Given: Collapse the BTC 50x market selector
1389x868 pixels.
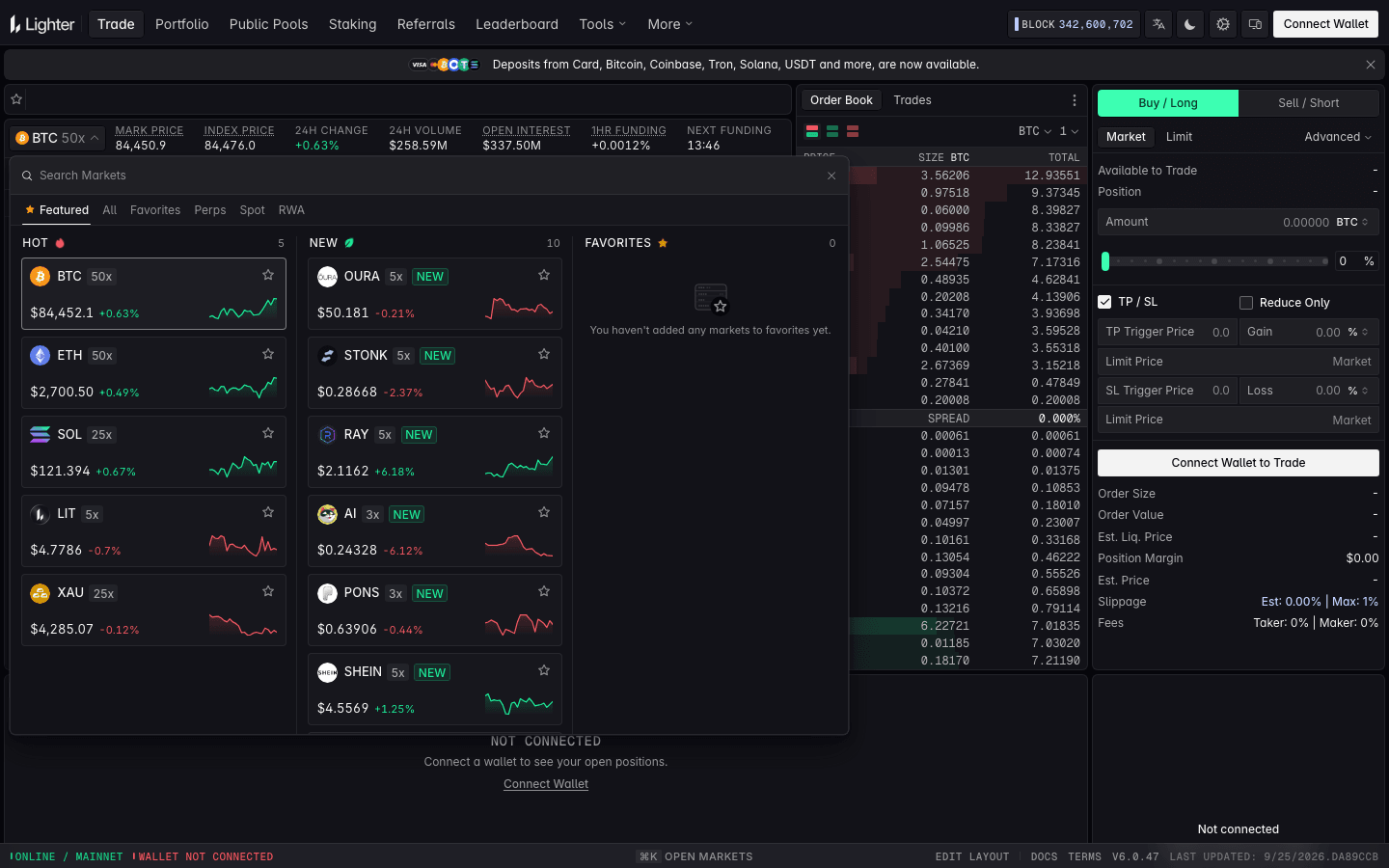Looking at the screenshot, I should click(x=57, y=138).
